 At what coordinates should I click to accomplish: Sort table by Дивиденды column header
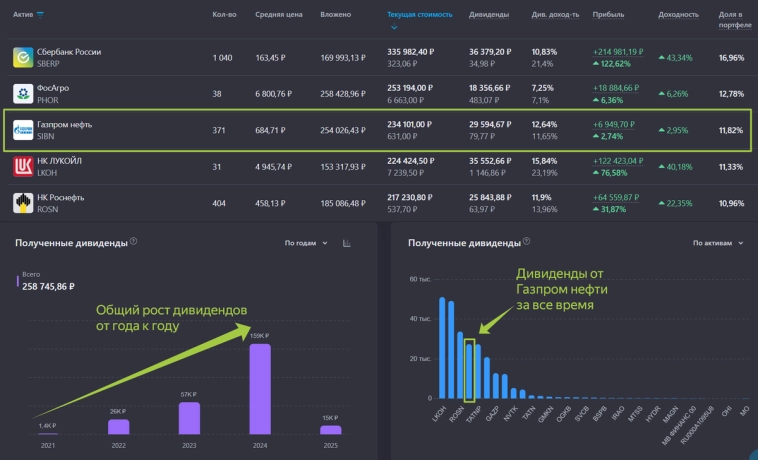pyautogui.click(x=488, y=15)
